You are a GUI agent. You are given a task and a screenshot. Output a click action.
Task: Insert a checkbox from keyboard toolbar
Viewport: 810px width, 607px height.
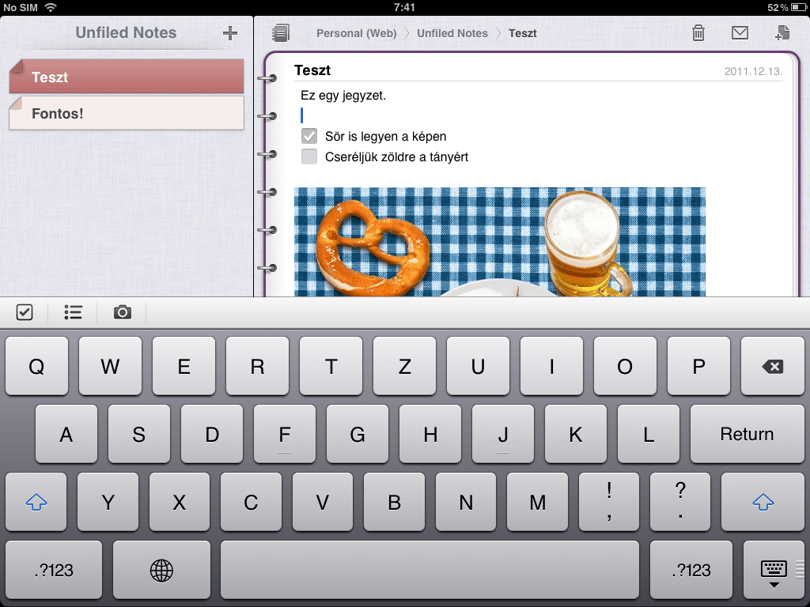pos(24,312)
